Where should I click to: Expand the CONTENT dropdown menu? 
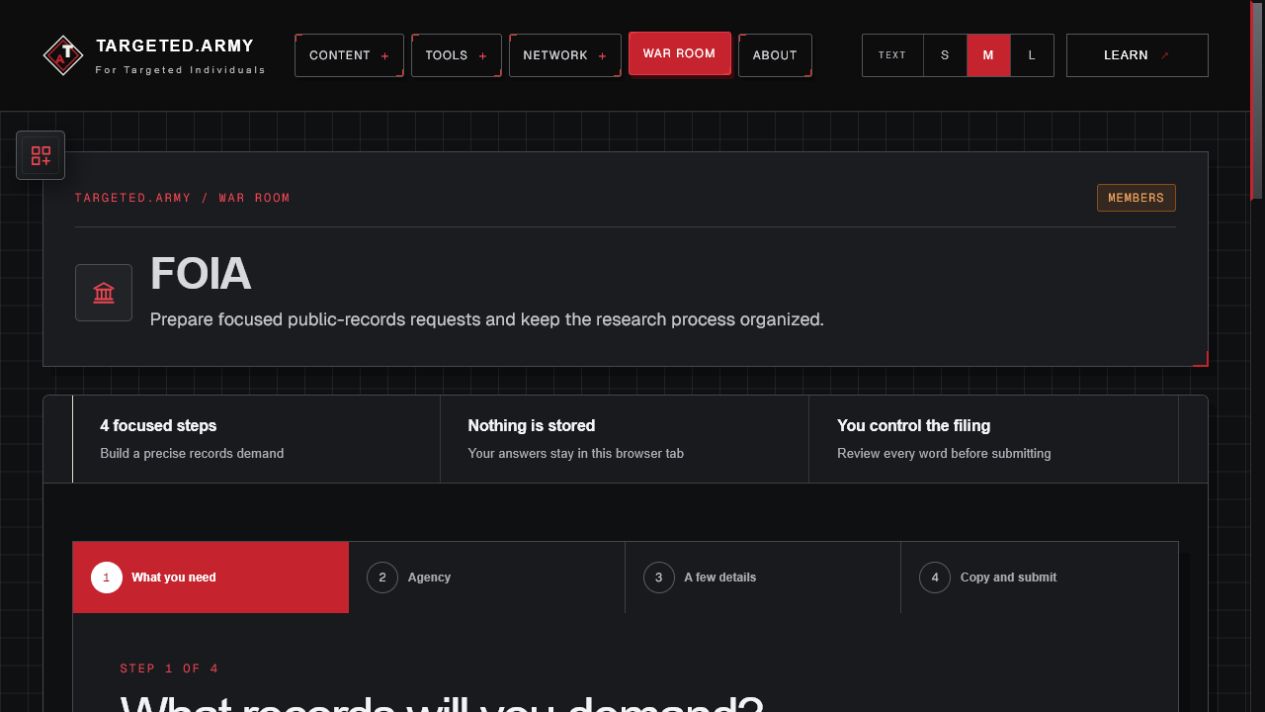[349, 55]
